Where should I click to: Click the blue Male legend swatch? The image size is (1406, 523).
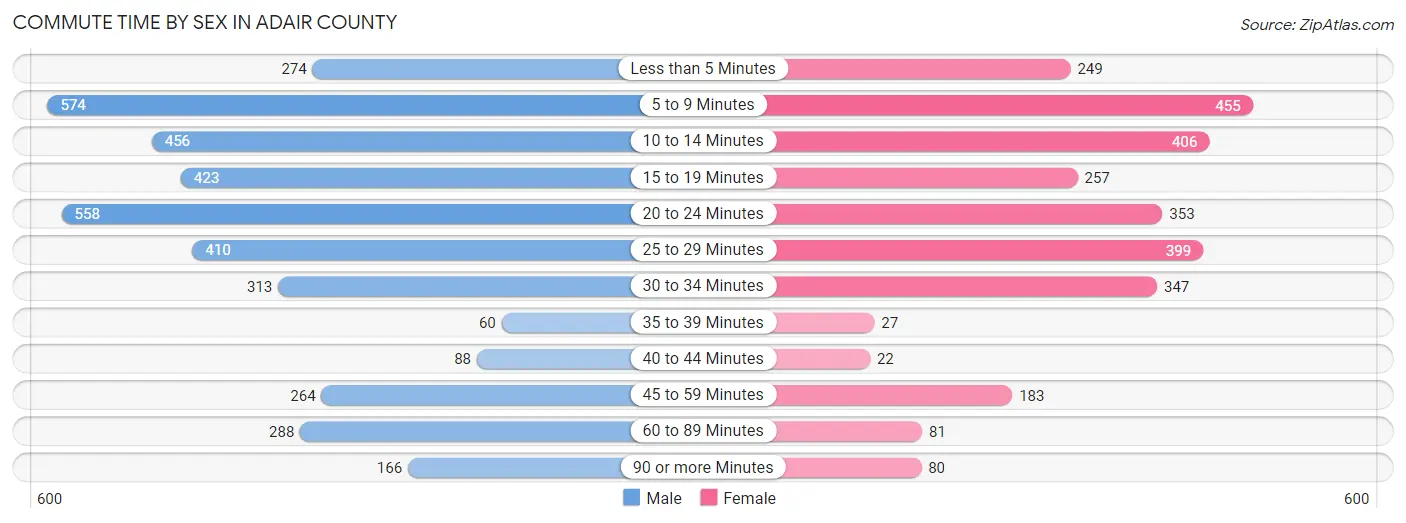click(x=631, y=498)
